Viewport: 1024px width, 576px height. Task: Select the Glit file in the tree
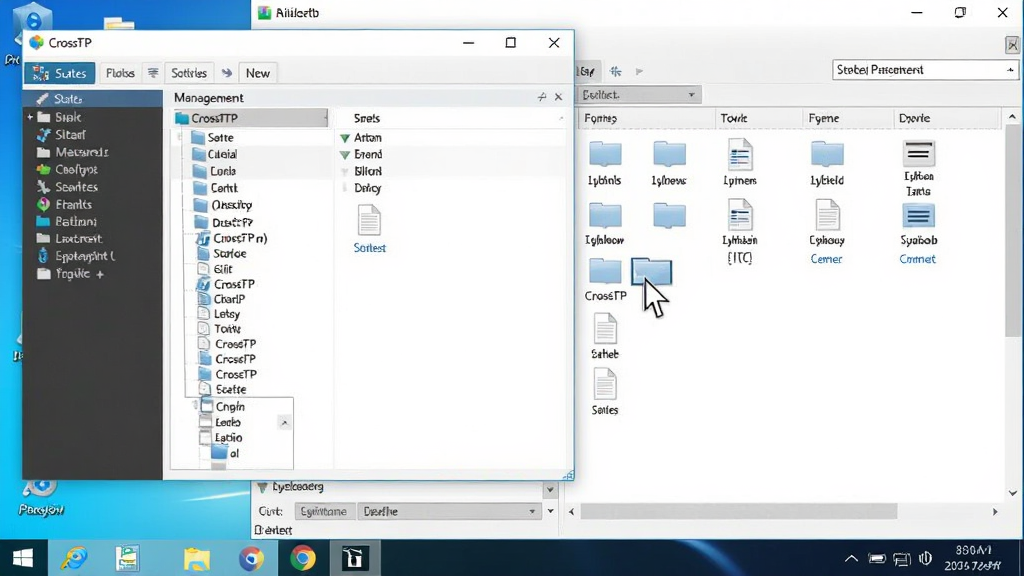pos(223,269)
